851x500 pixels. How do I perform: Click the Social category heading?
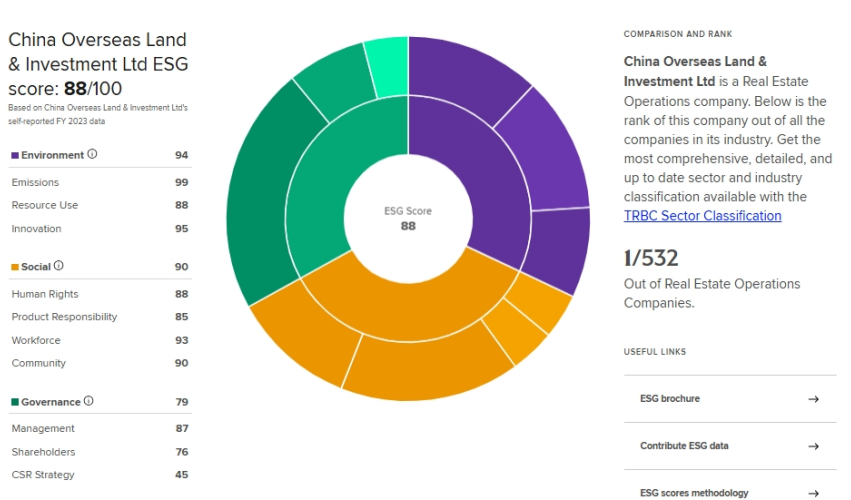click(36, 267)
